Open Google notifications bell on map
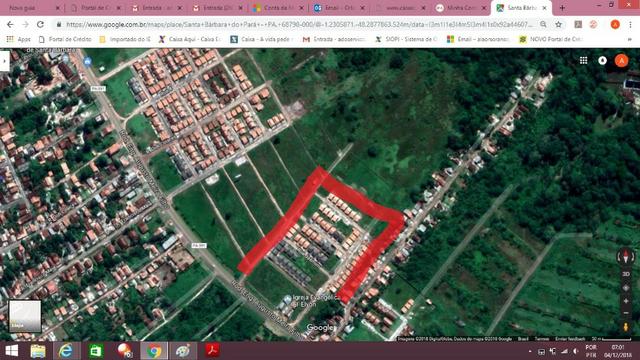 602,60
